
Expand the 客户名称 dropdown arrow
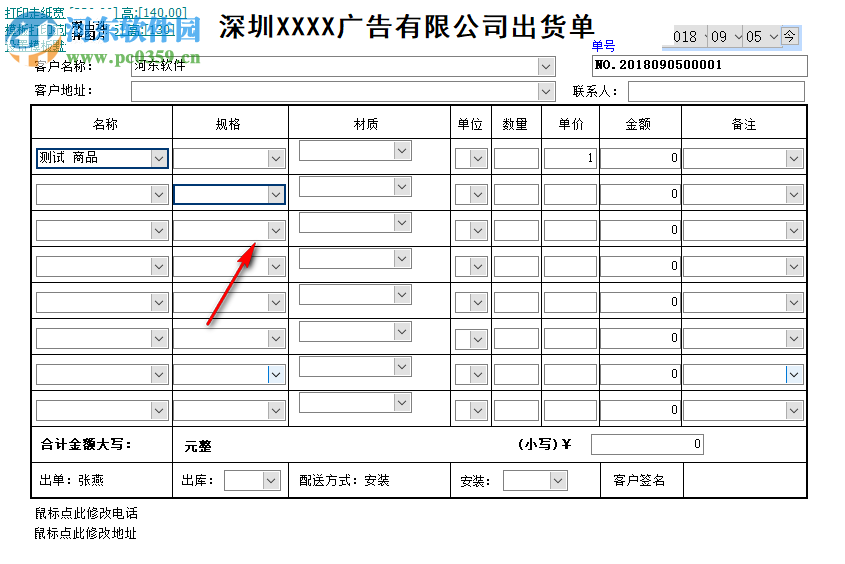546,67
